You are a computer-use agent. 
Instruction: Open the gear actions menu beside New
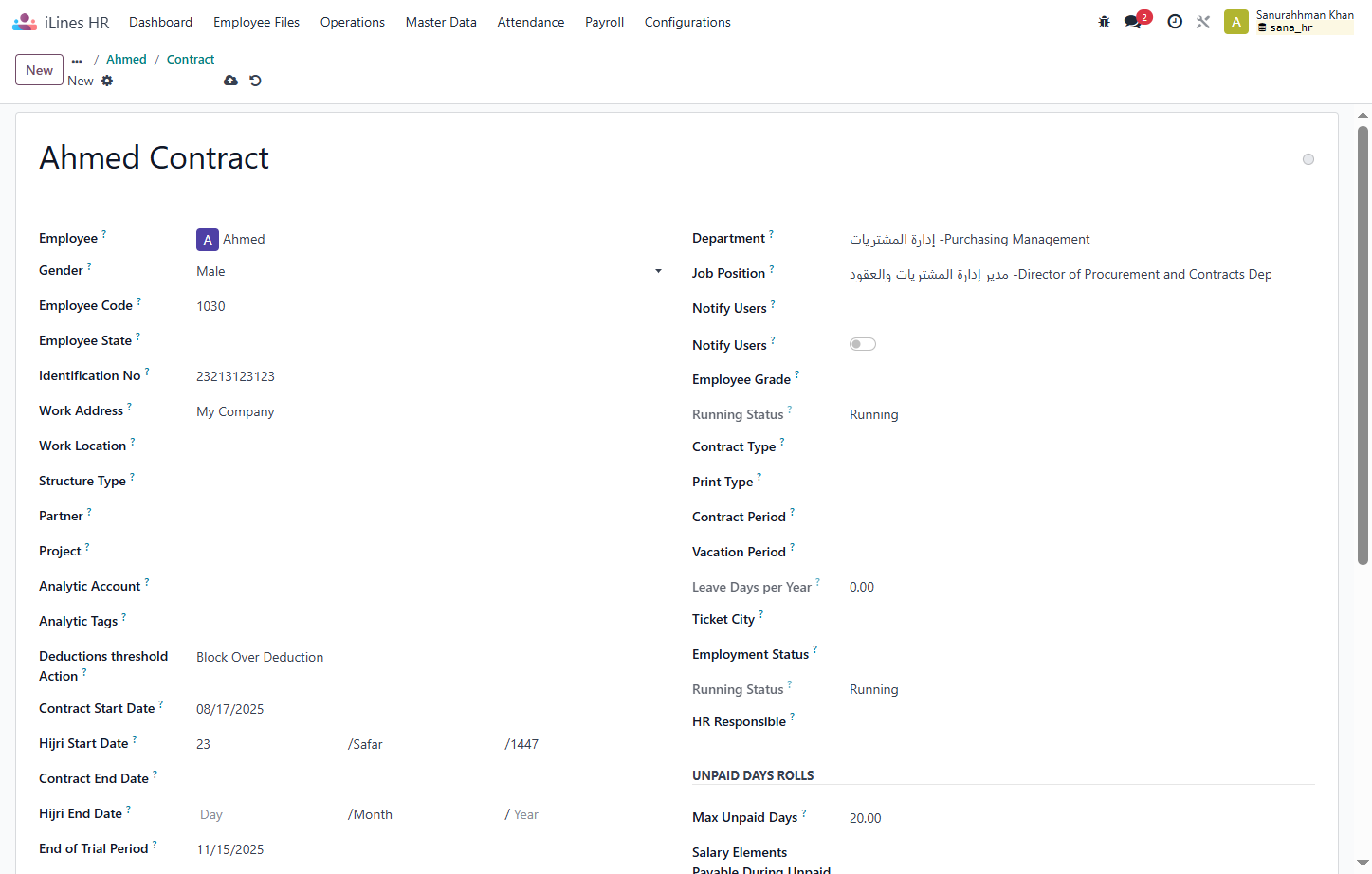click(107, 81)
